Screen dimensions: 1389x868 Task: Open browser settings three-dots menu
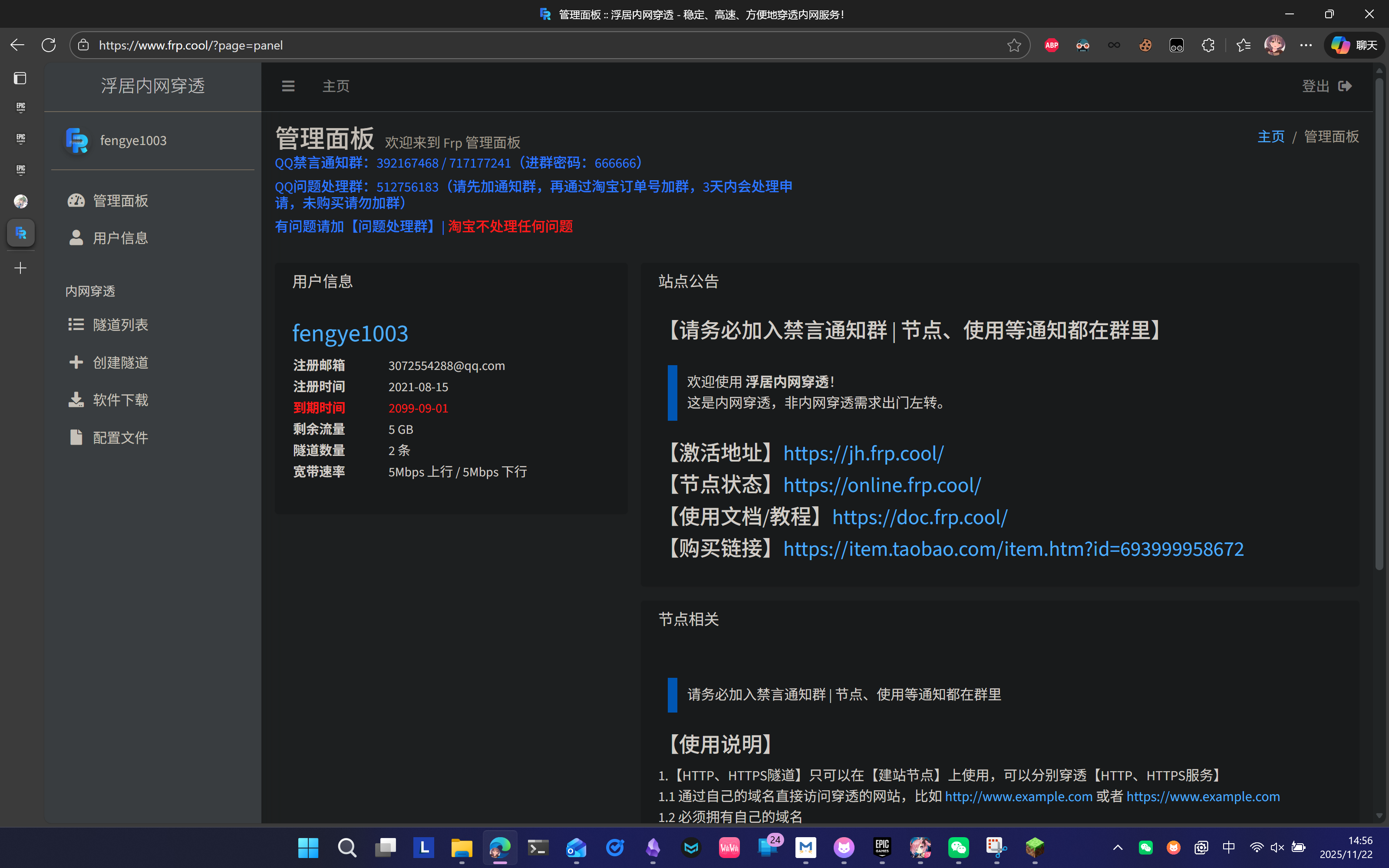(x=1306, y=45)
